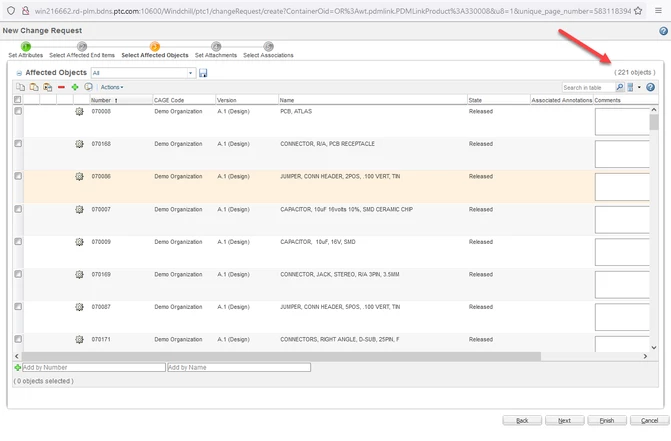Click the horizontal scrollbar right arrow
The height and width of the screenshot is (441, 671).
(645, 356)
